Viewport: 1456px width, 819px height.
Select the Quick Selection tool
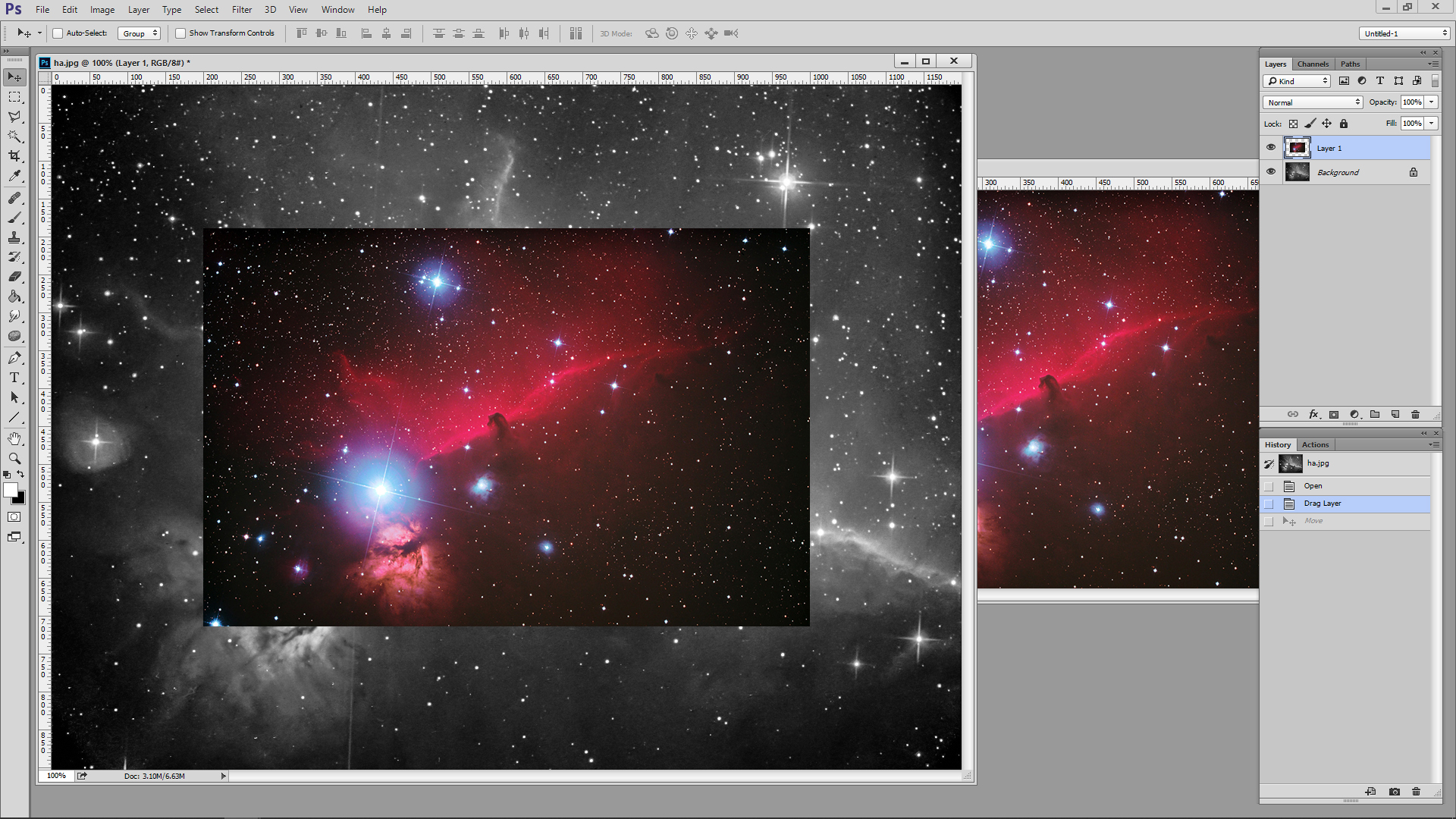(x=14, y=136)
